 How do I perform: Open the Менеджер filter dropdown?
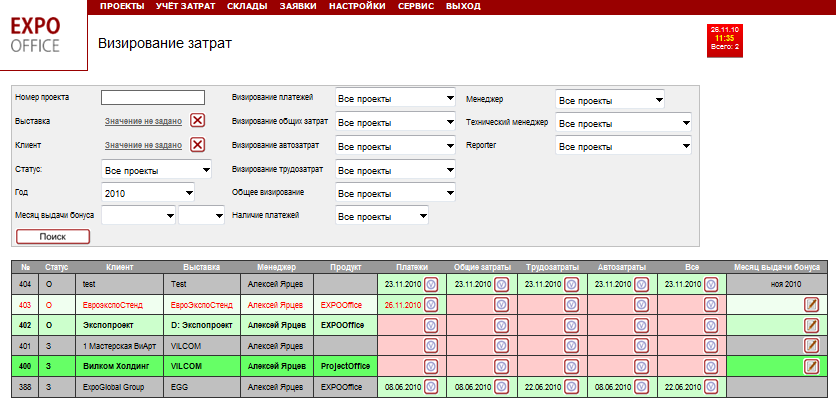pos(609,100)
